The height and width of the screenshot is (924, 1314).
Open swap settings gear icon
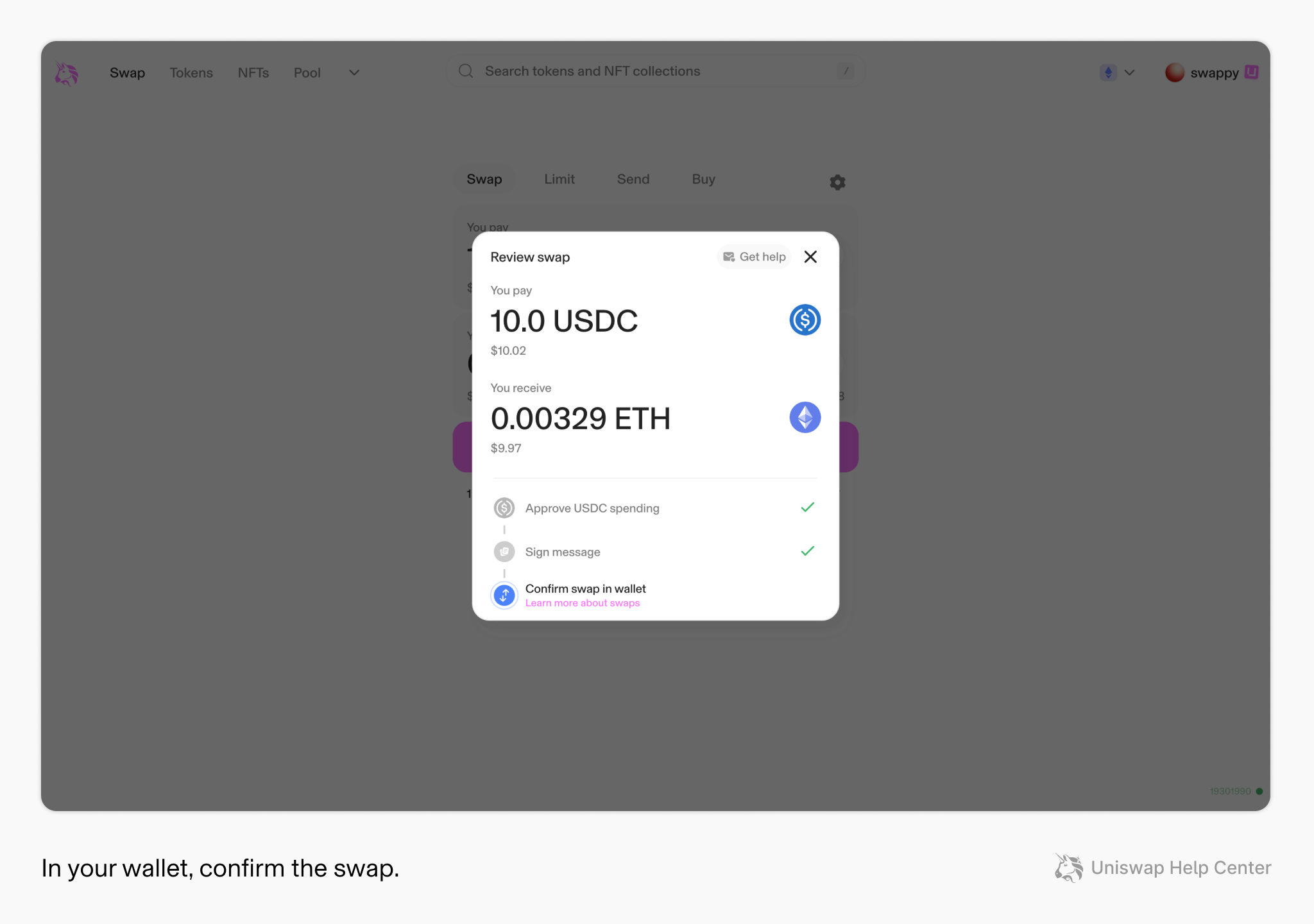coord(837,182)
